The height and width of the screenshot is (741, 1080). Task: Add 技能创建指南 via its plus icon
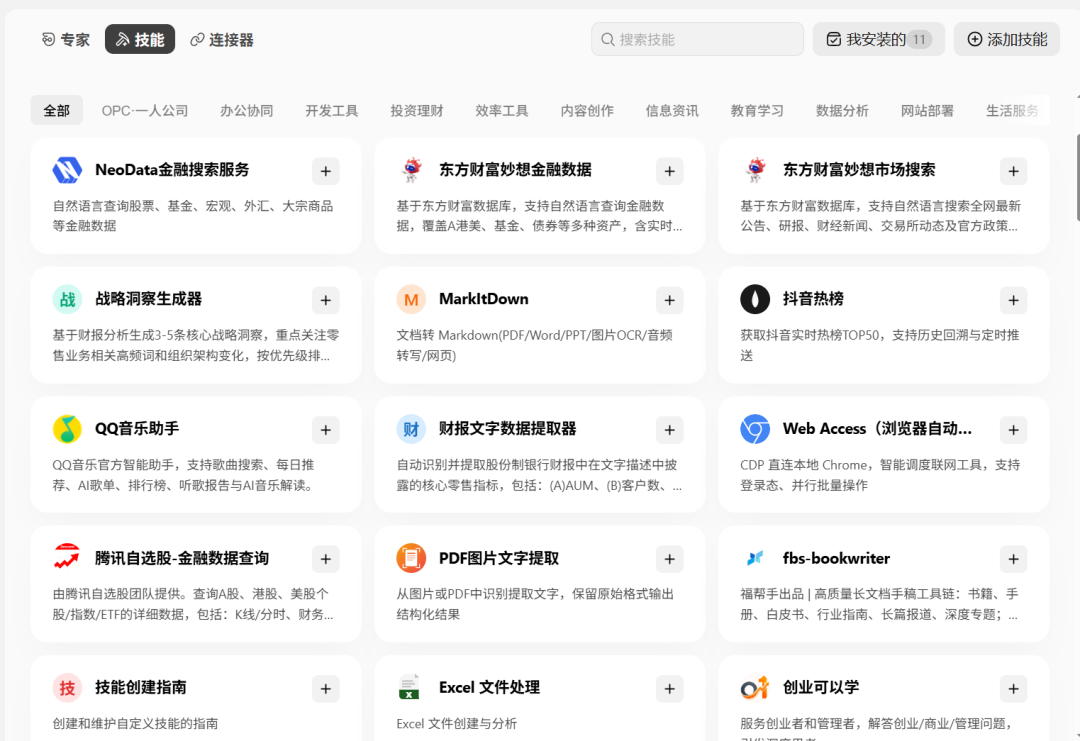pyautogui.click(x=326, y=689)
